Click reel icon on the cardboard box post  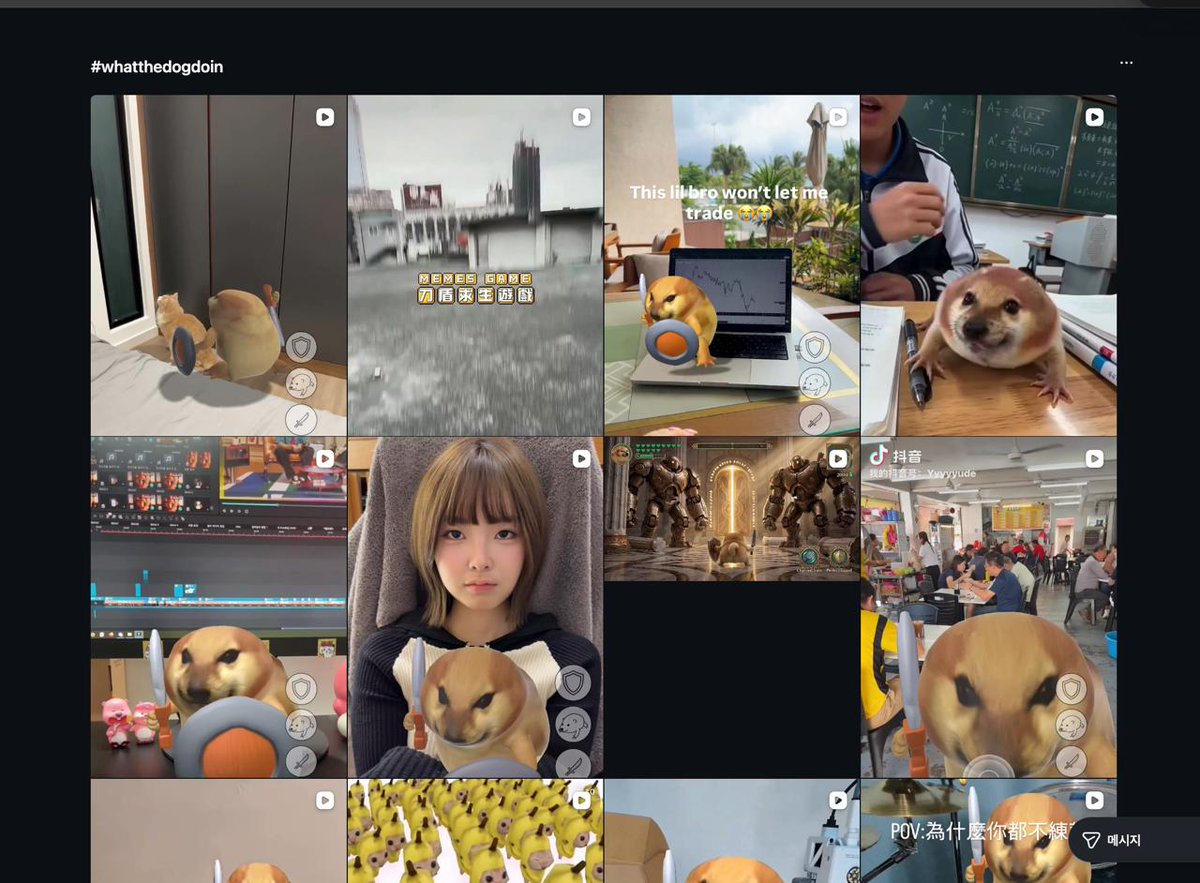pos(838,800)
